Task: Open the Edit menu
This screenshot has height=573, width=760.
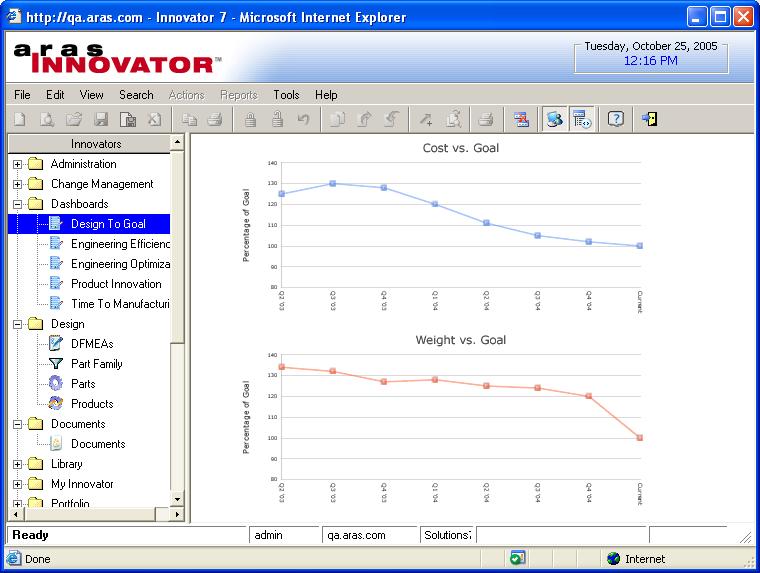Action: (x=55, y=95)
